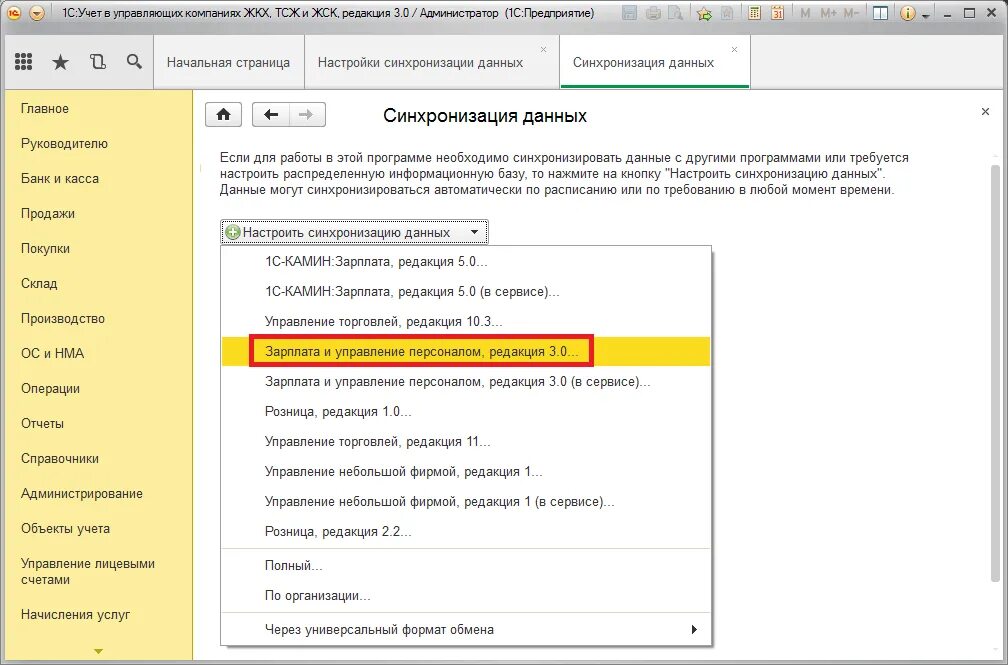Close the Синхронизация данных tab

[x=734, y=50]
